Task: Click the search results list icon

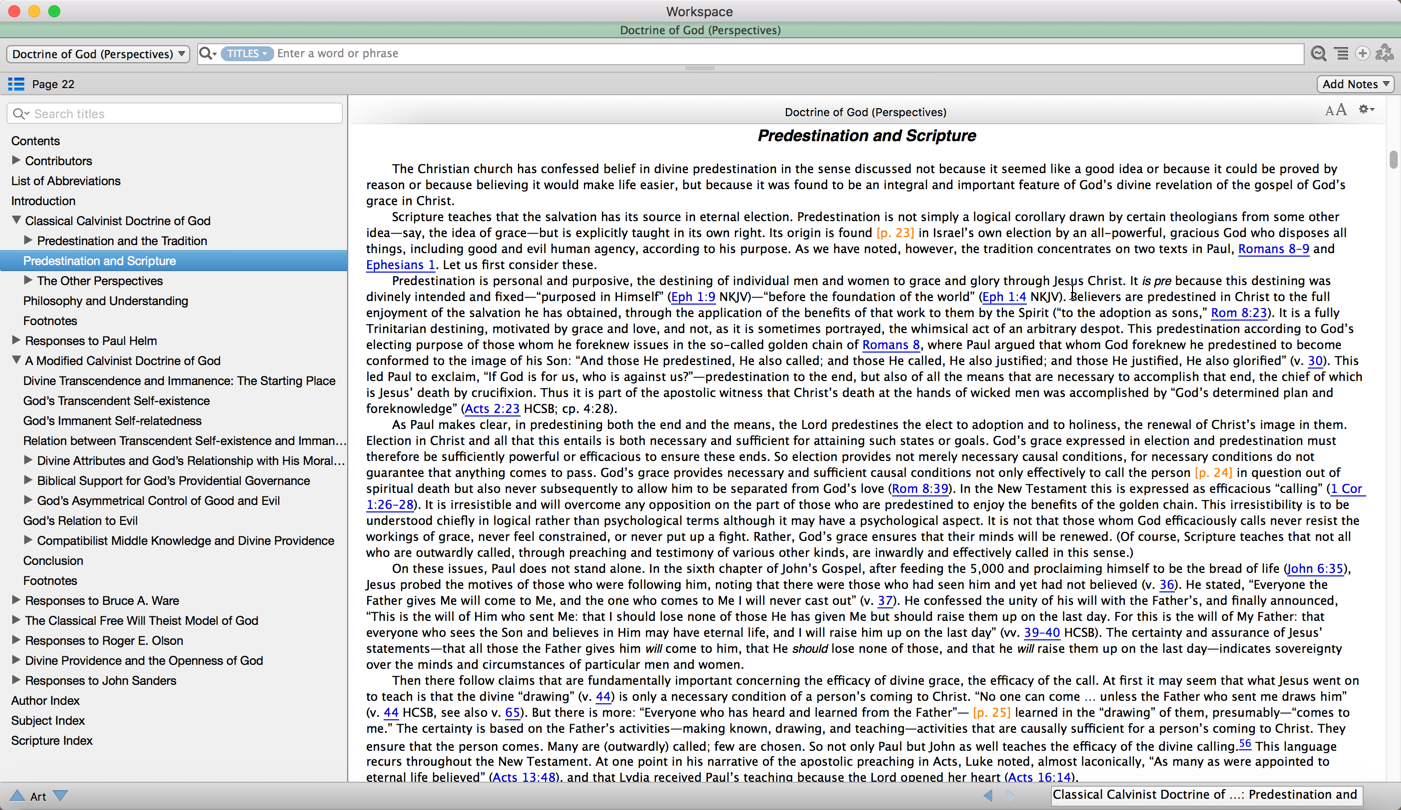Action: [1341, 54]
